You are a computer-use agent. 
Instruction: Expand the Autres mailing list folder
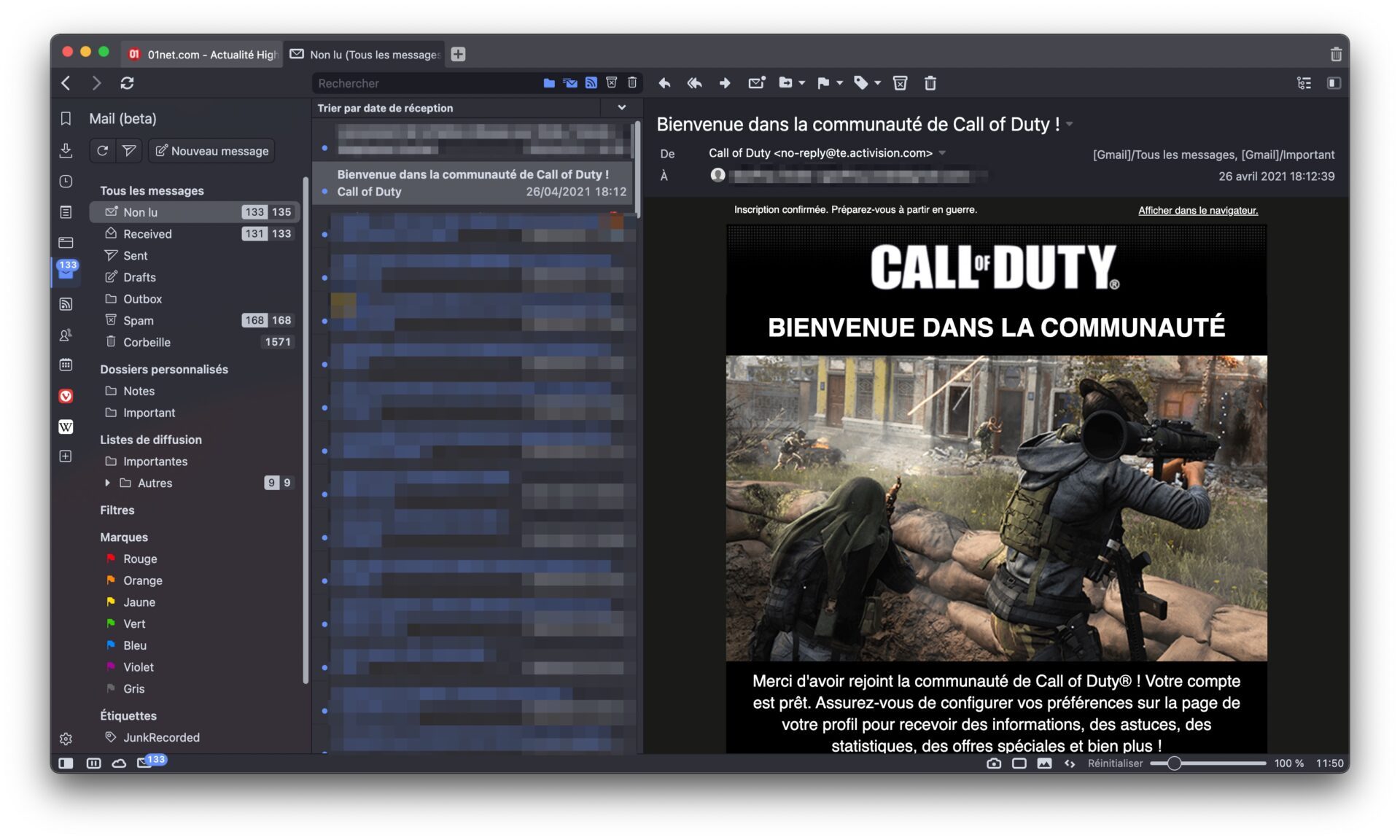(x=108, y=483)
